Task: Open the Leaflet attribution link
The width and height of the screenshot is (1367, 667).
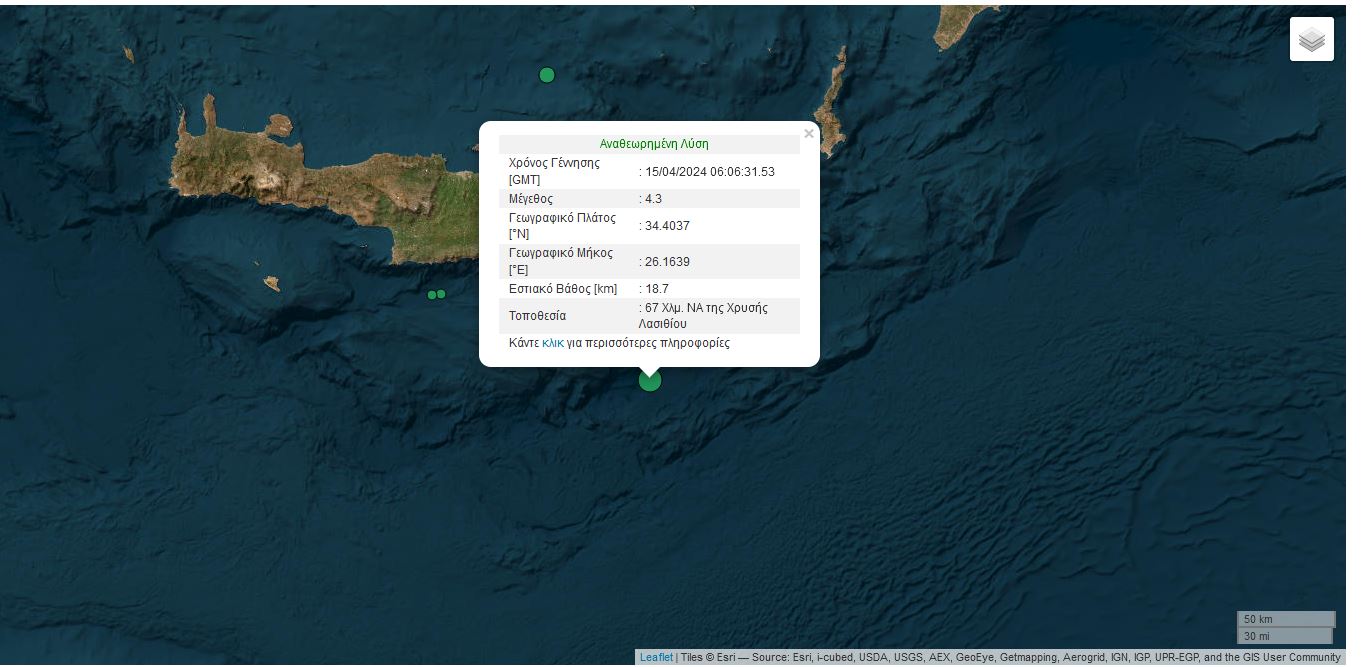Action: pos(656,657)
